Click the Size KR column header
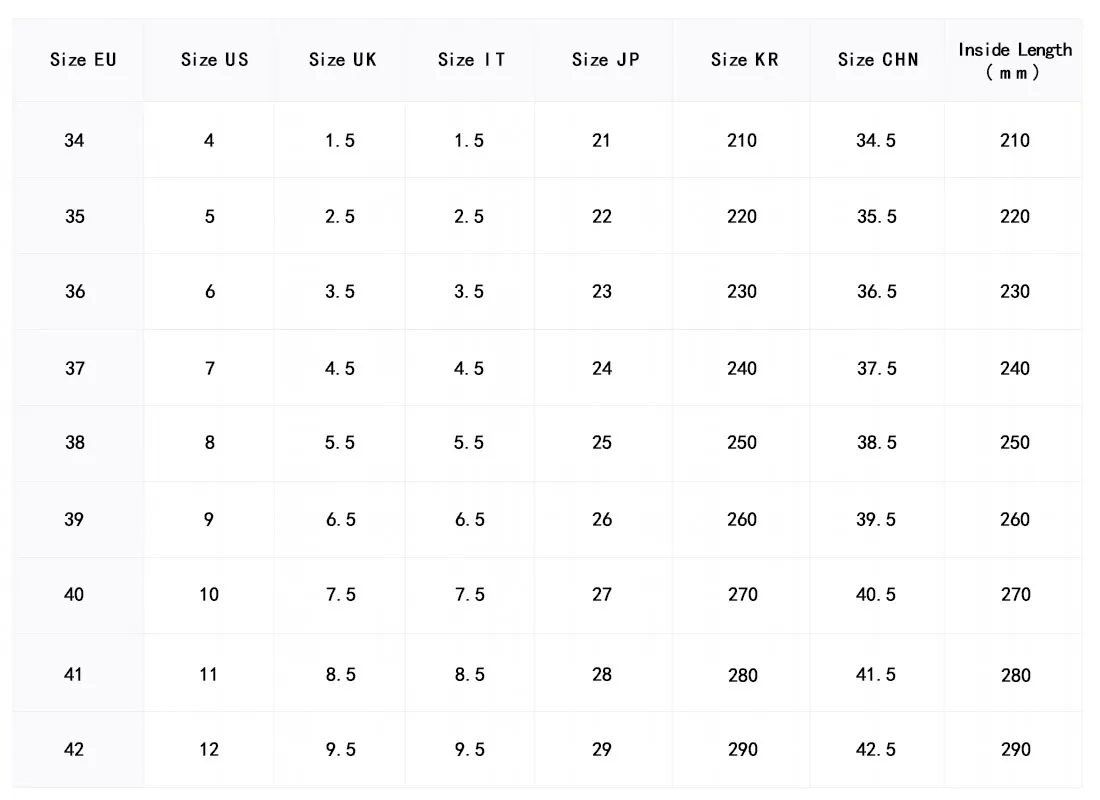The height and width of the screenshot is (800, 1100). (x=744, y=60)
